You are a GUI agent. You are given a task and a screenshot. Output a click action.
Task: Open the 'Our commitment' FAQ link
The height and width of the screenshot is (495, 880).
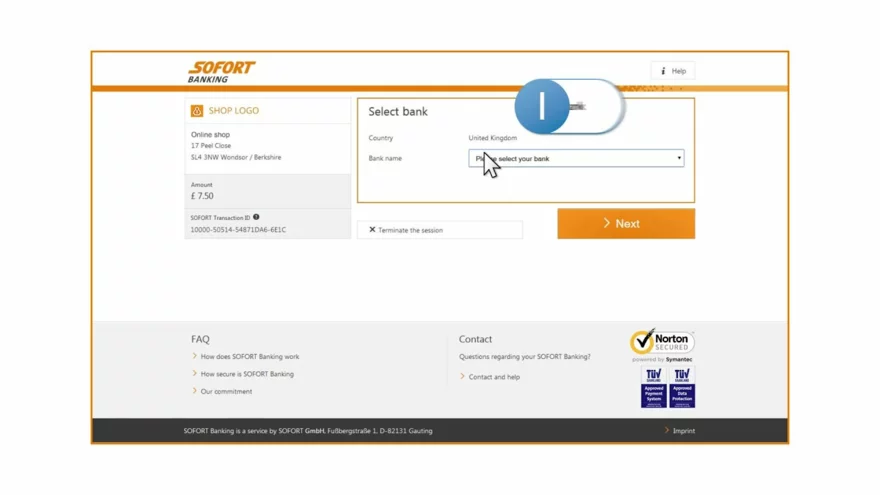tap(226, 392)
